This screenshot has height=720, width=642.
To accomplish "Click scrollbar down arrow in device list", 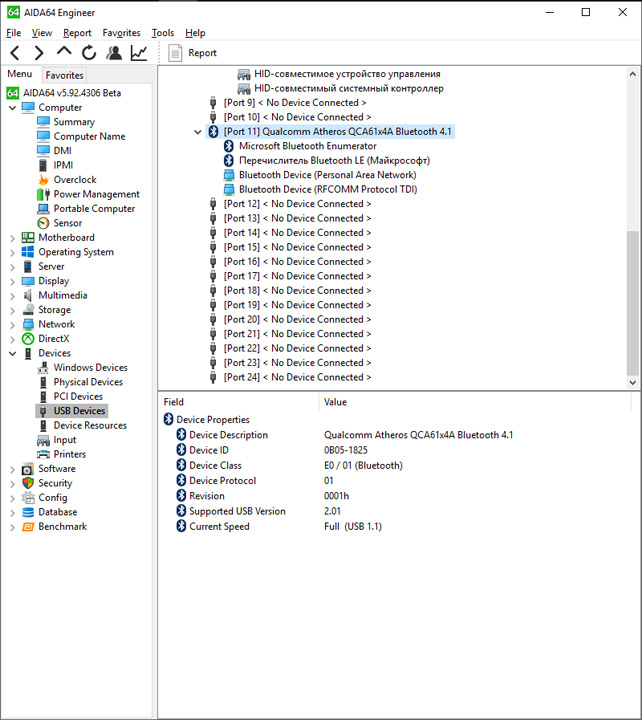I will 632,382.
